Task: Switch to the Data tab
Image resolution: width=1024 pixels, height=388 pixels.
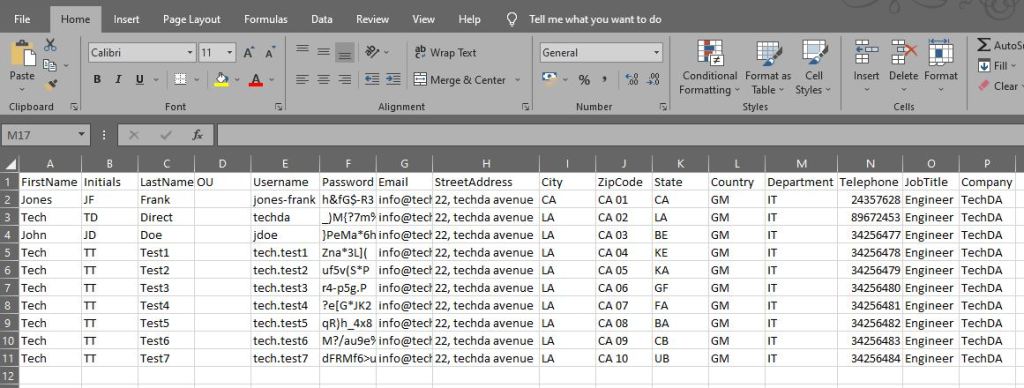Action: [322, 20]
